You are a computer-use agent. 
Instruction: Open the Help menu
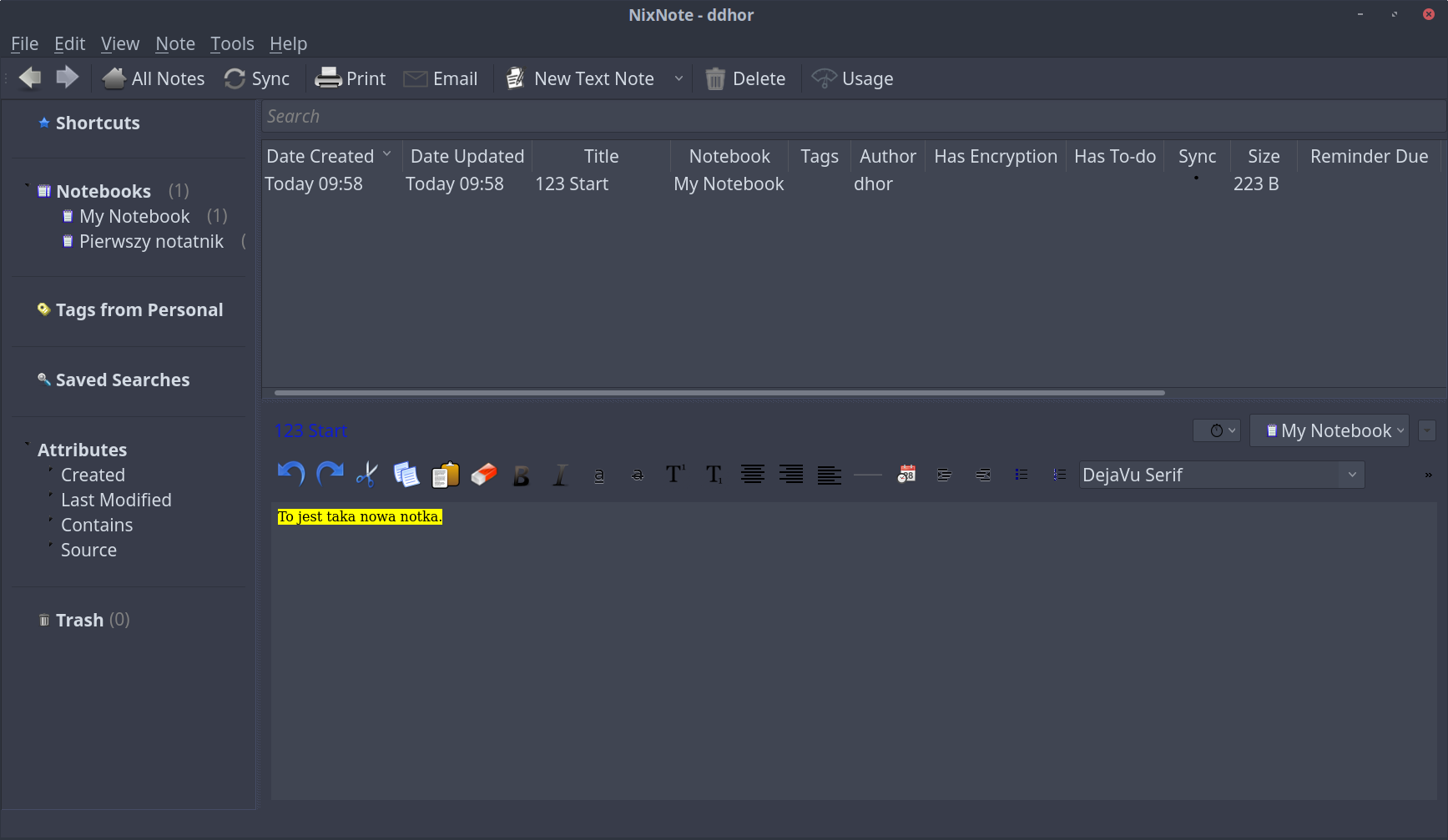click(288, 43)
